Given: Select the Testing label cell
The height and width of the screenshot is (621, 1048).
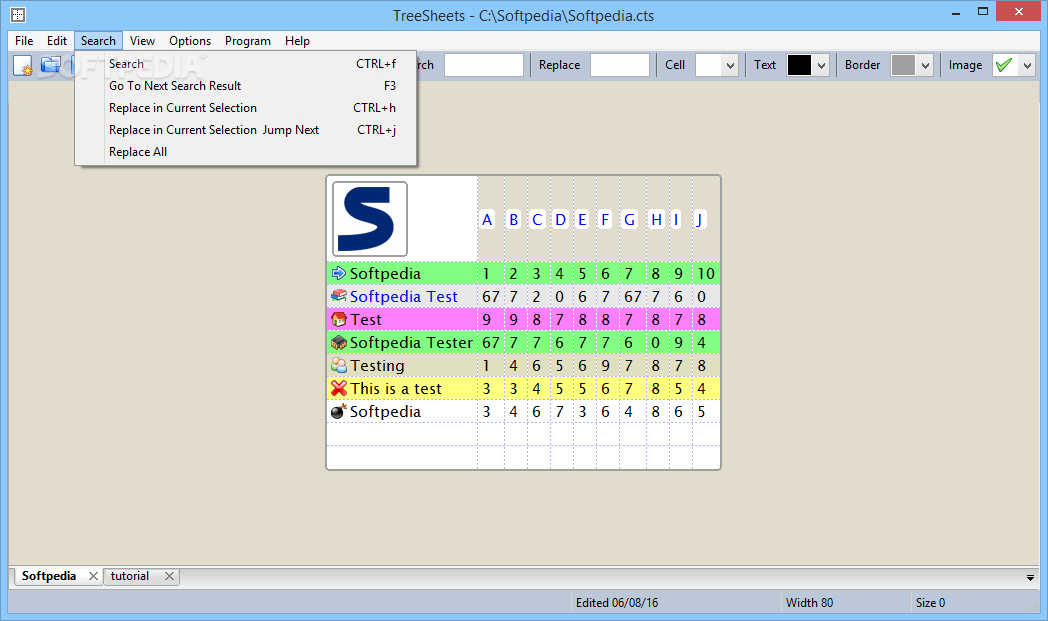Looking at the screenshot, I should (x=402, y=365).
